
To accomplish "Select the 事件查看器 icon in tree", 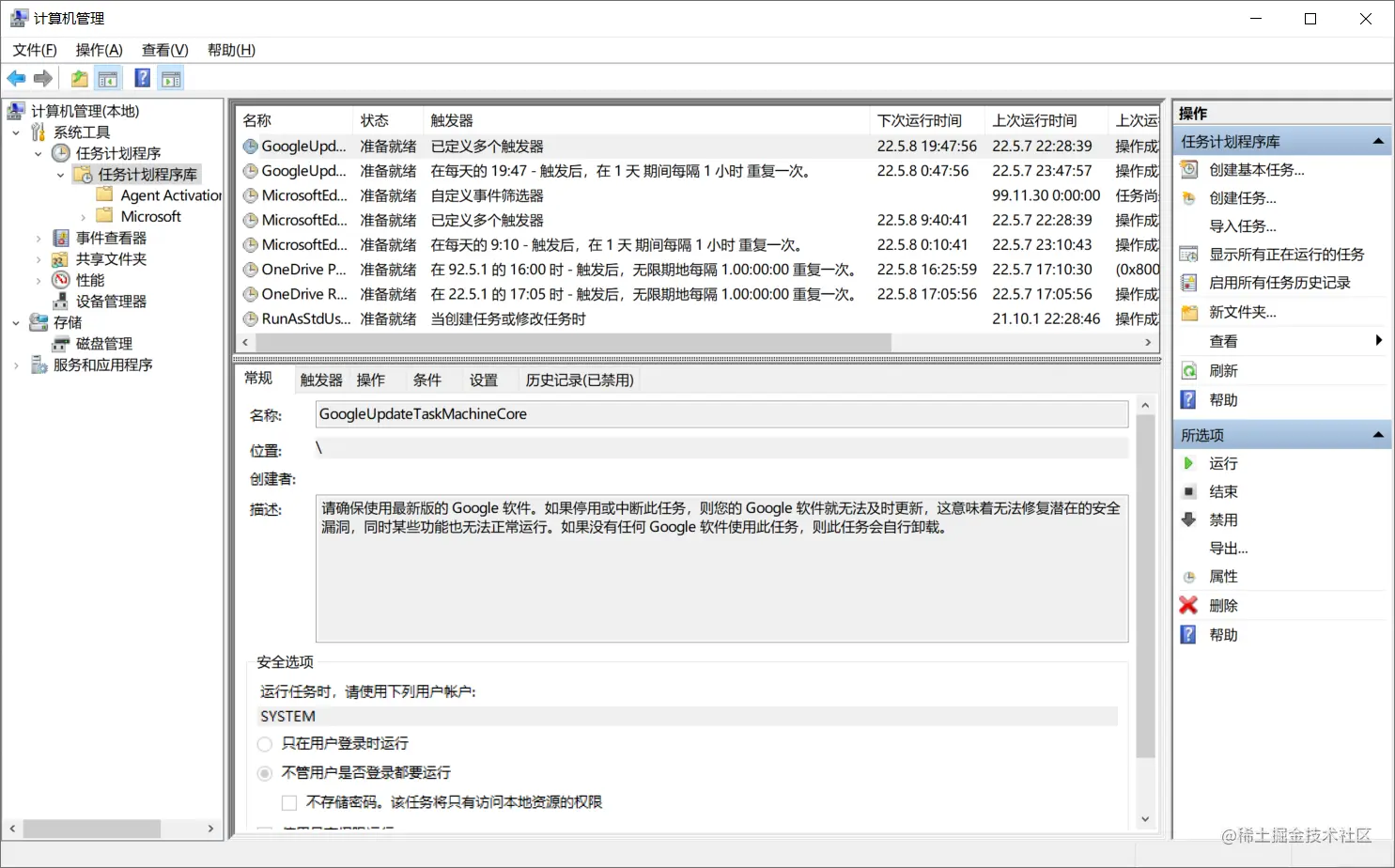I will [61, 238].
